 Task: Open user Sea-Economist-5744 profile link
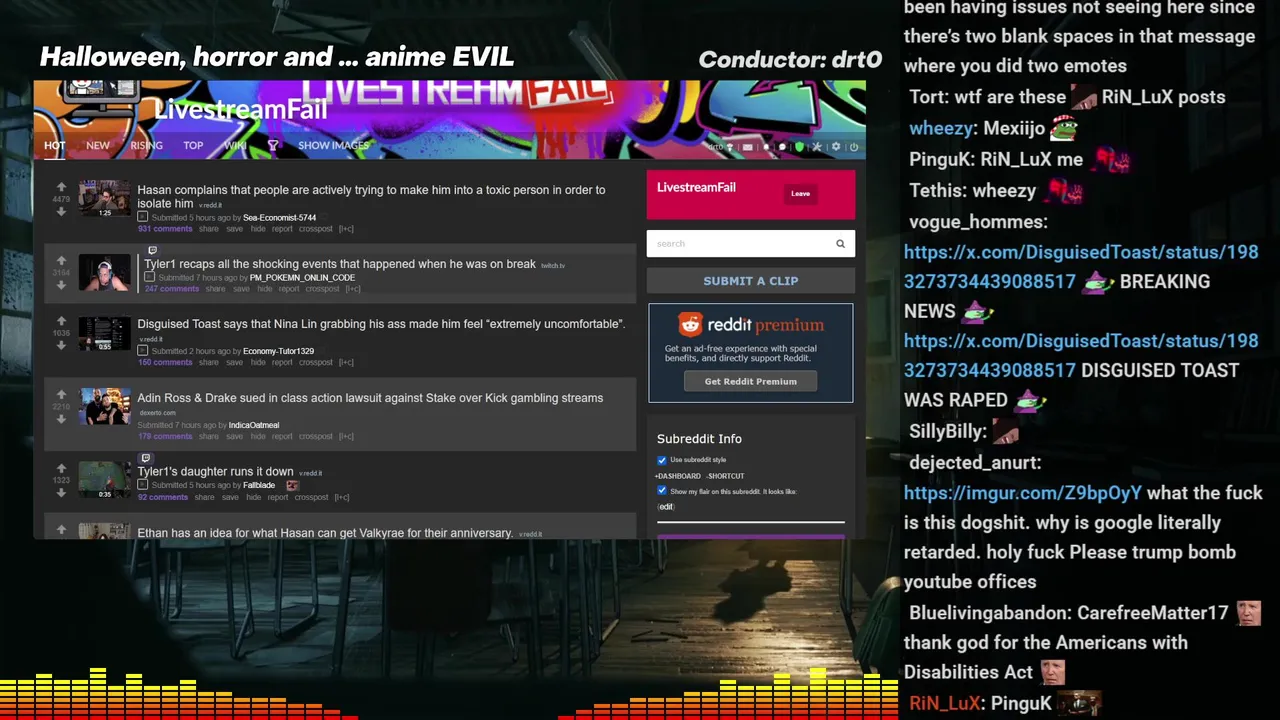click(279, 217)
